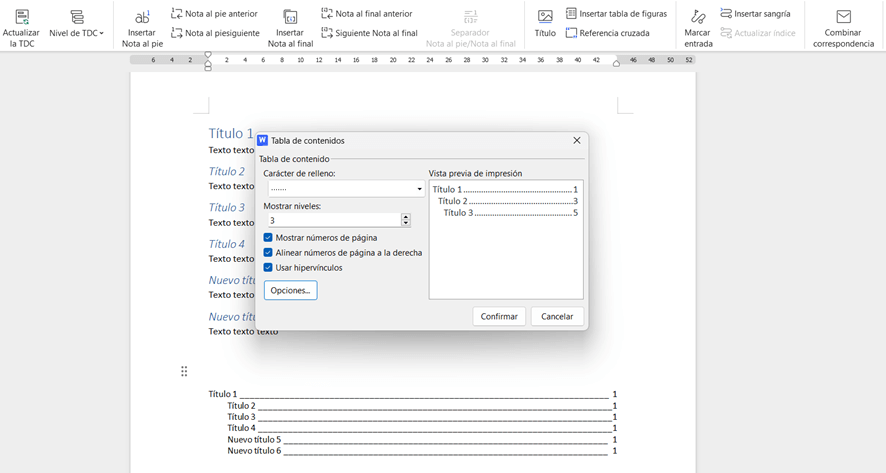Uncheck Mostrar números de página

(x=268, y=238)
